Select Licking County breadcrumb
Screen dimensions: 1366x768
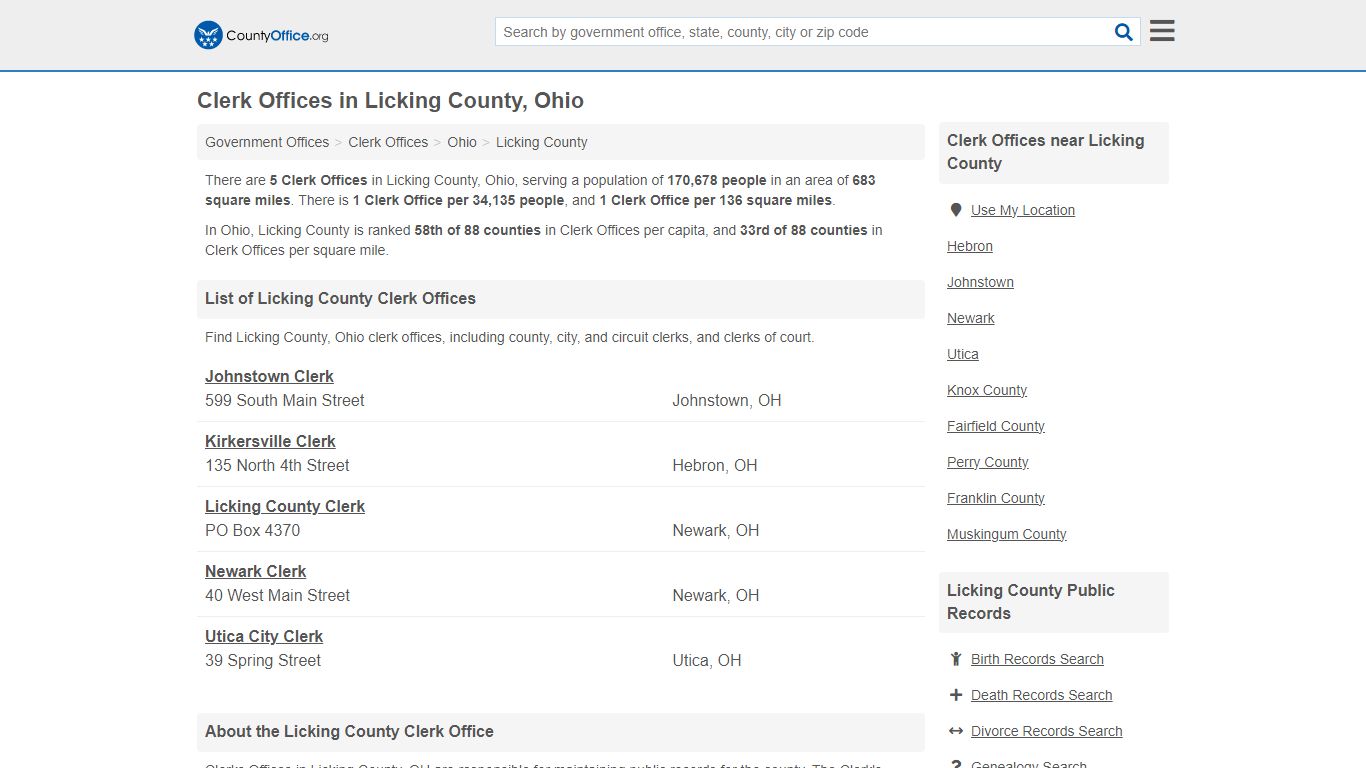click(x=541, y=142)
